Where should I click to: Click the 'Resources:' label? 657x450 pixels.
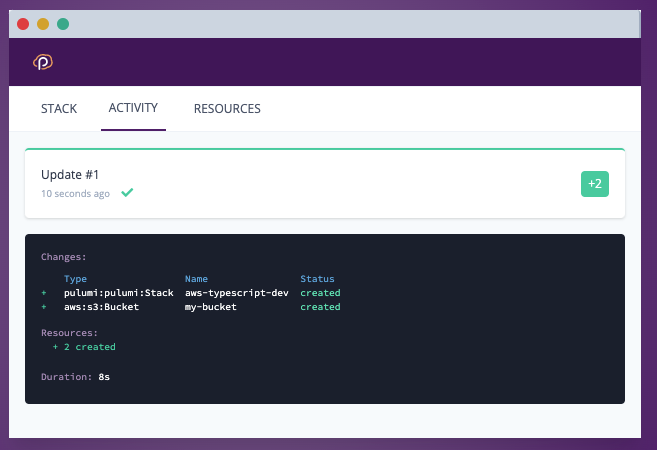pyautogui.click(x=69, y=333)
